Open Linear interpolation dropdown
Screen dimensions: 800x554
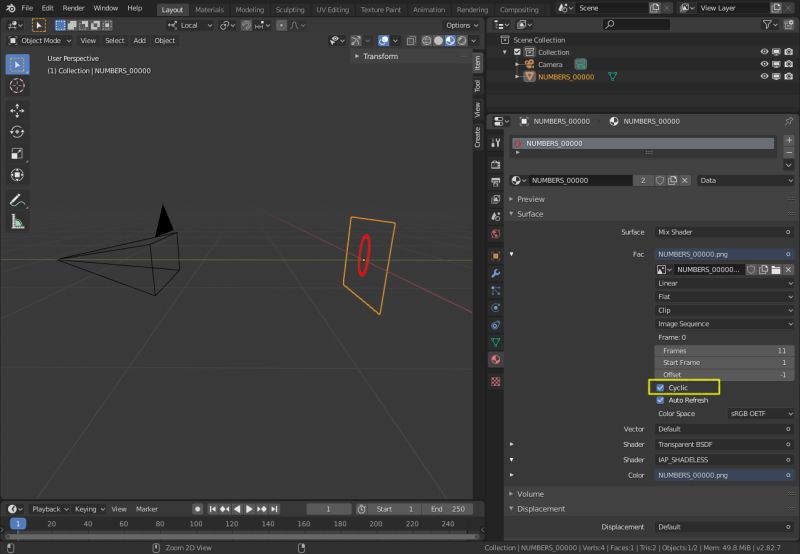pos(724,284)
